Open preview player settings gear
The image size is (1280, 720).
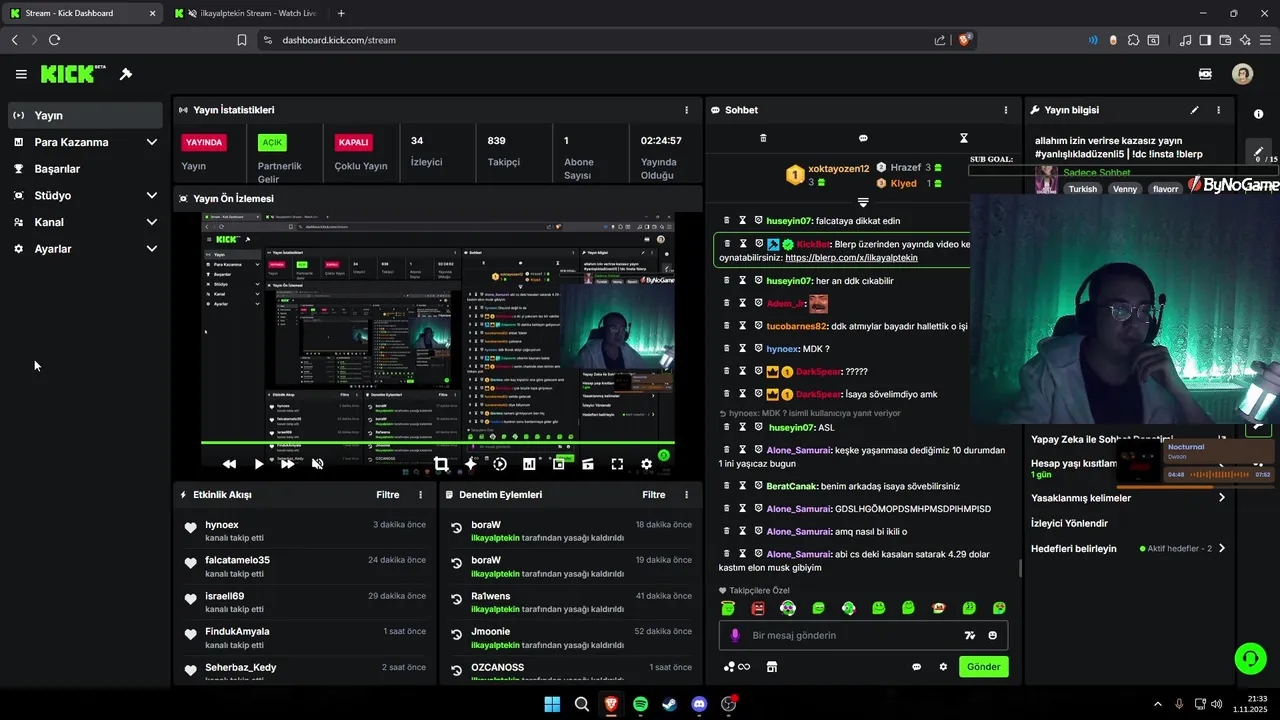point(646,464)
